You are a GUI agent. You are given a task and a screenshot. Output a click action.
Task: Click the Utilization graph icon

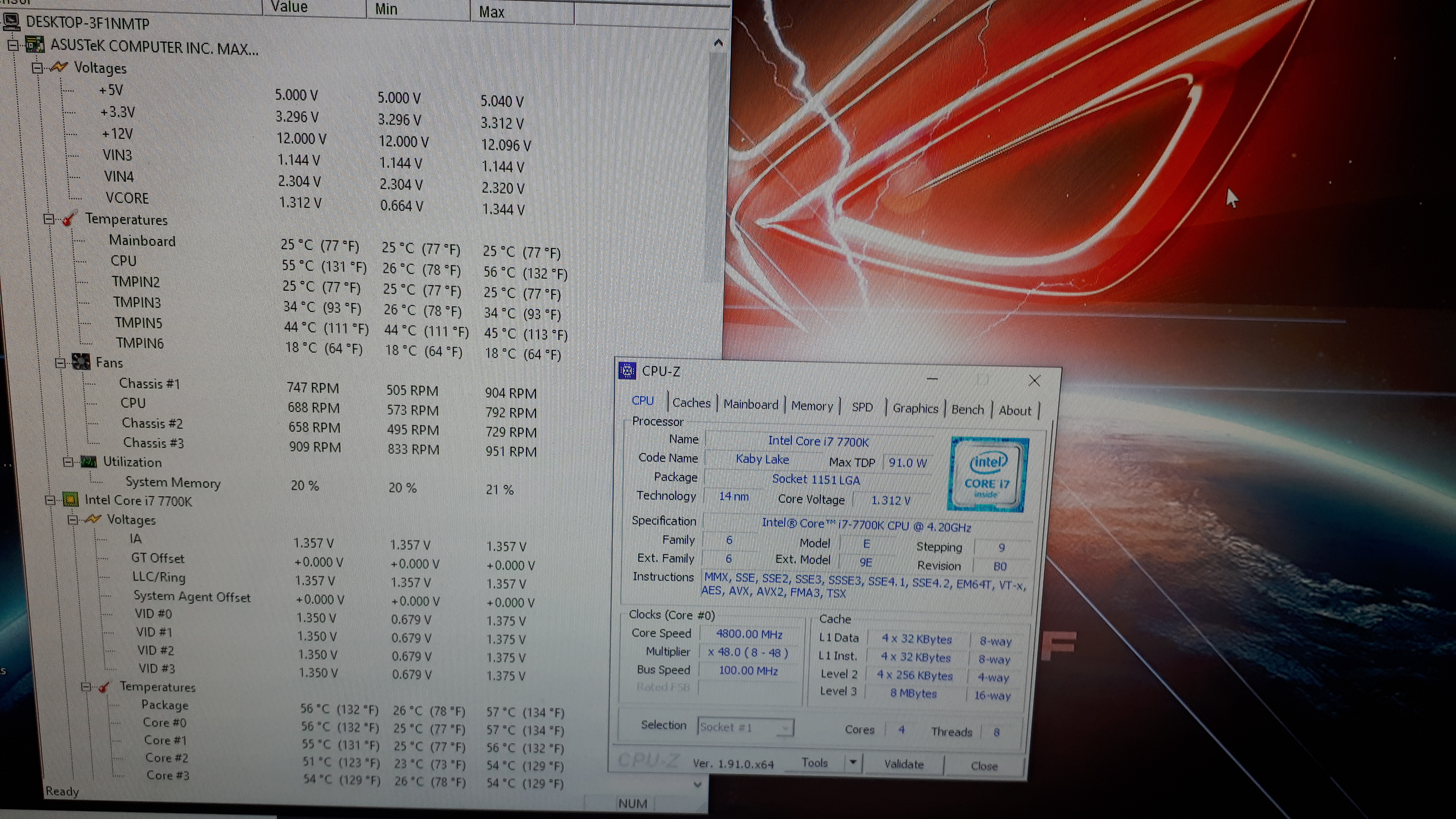89,462
